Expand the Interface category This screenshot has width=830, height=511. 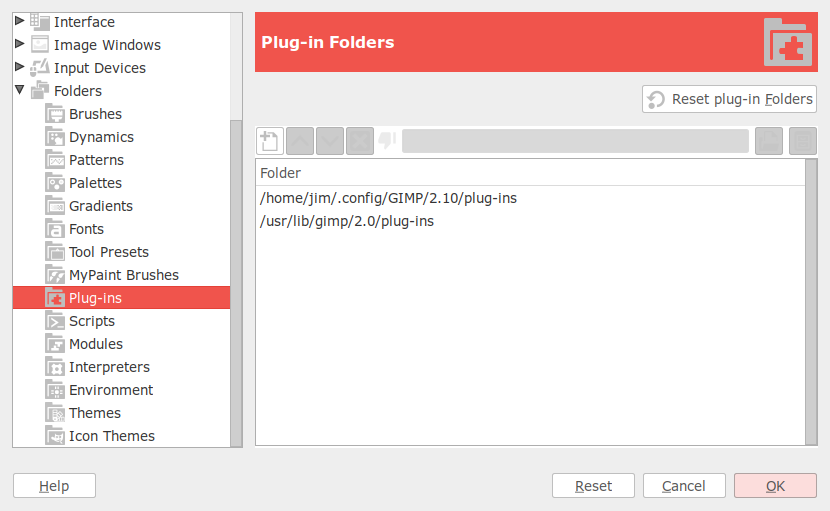tap(20, 21)
